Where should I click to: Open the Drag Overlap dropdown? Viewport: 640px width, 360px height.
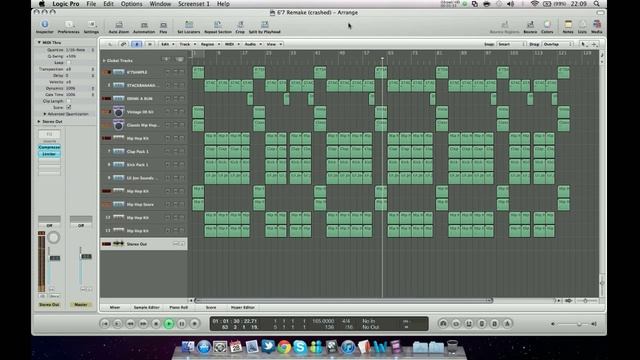(x=558, y=44)
